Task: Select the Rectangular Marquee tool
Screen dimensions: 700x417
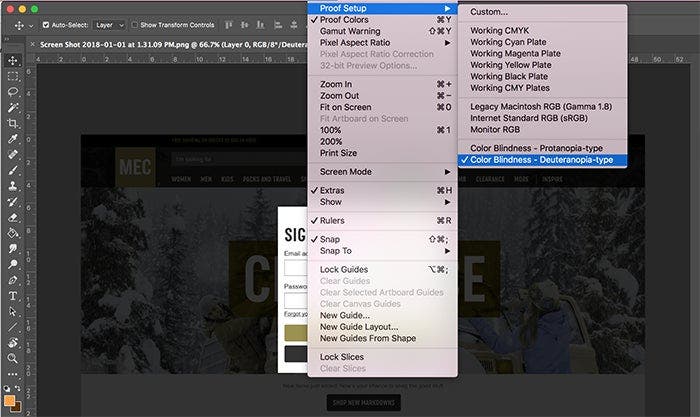Action: point(12,76)
